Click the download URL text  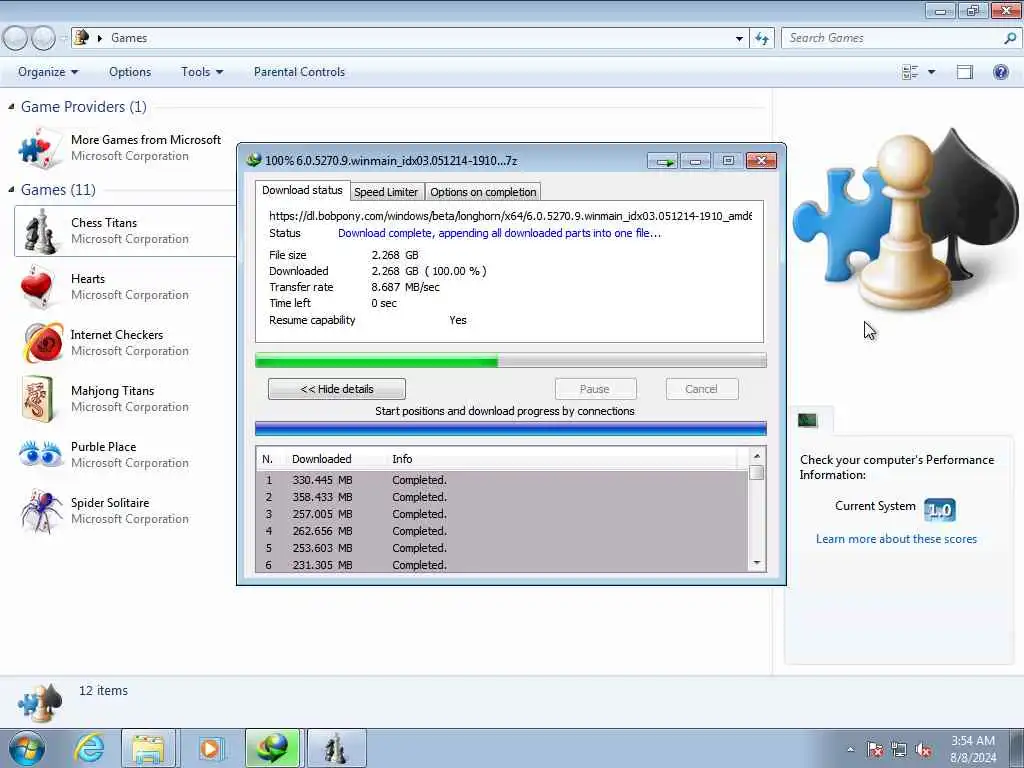510,216
